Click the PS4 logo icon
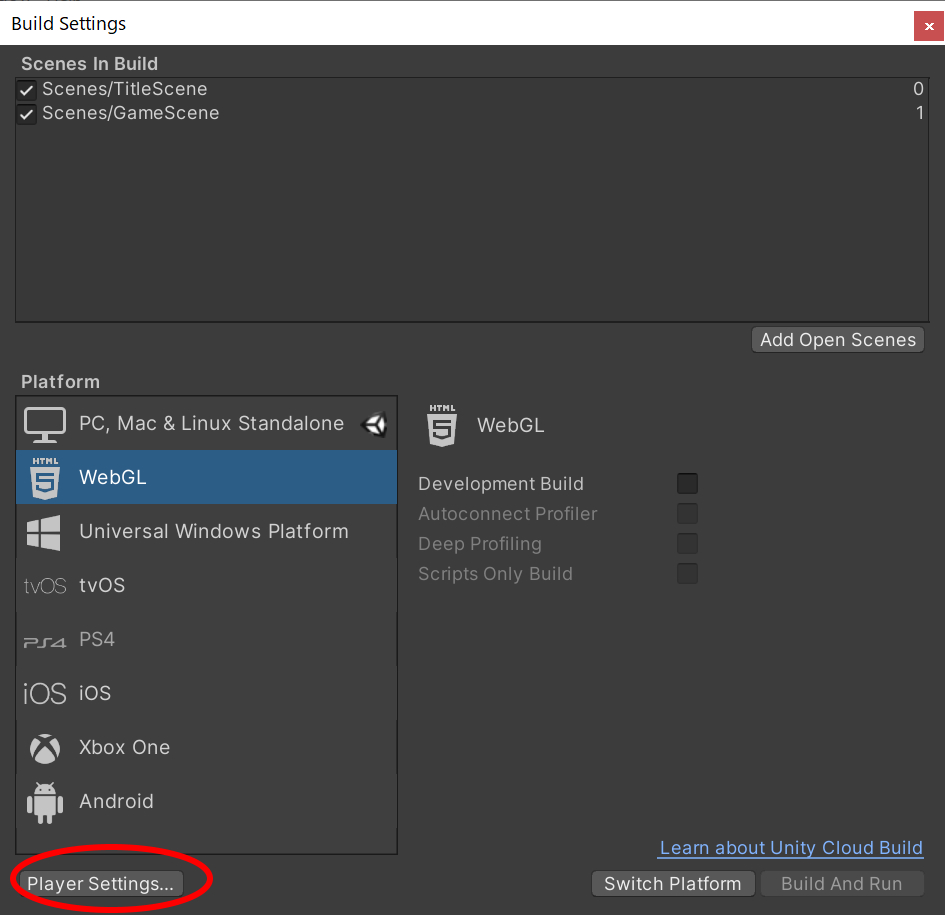 (x=45, y=643)
